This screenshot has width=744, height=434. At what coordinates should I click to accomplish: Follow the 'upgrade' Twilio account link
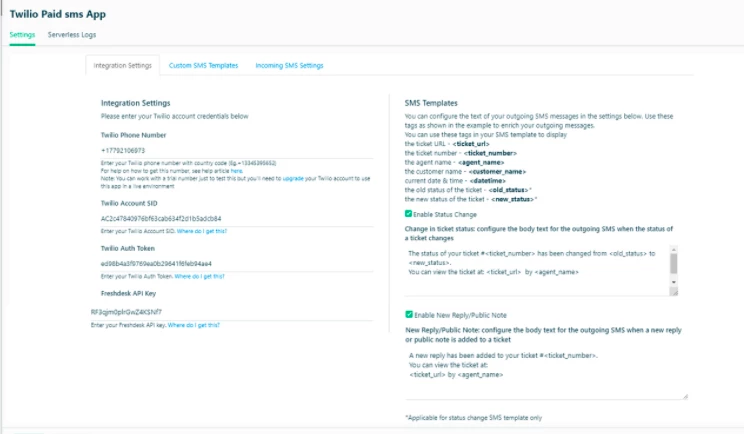293,178
